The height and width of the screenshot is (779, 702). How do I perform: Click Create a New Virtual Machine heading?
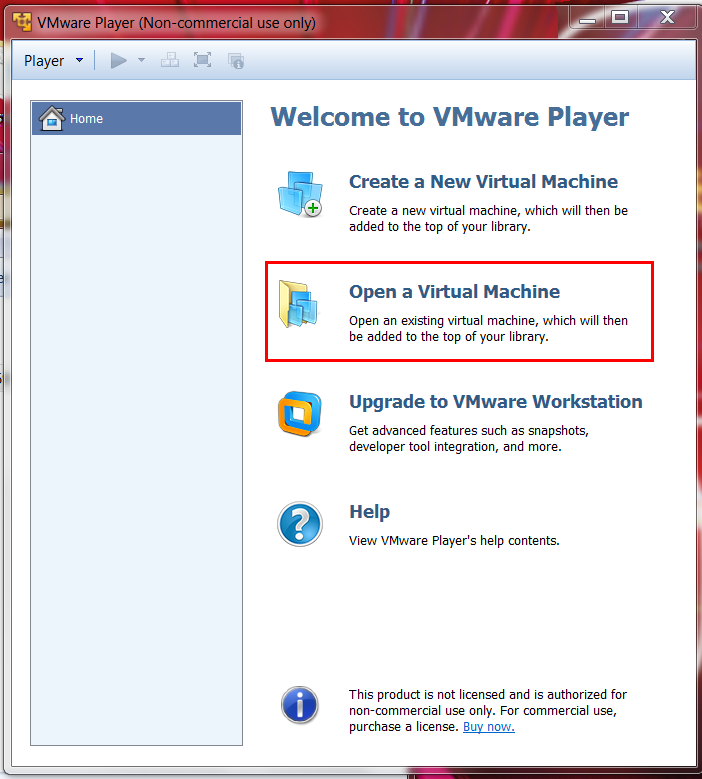483,182
